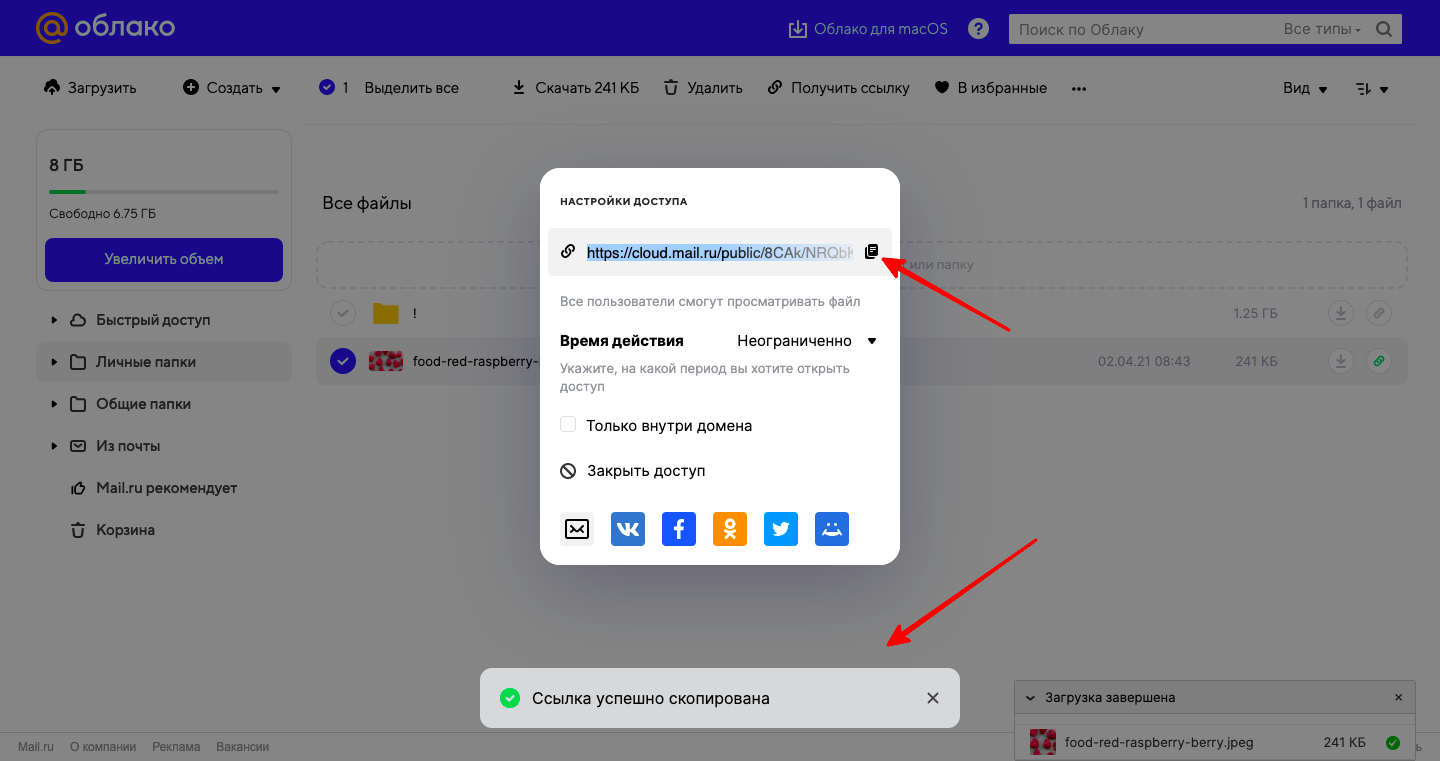
Task: Share link via Twitter icon
Action: [x=781, y=529]
